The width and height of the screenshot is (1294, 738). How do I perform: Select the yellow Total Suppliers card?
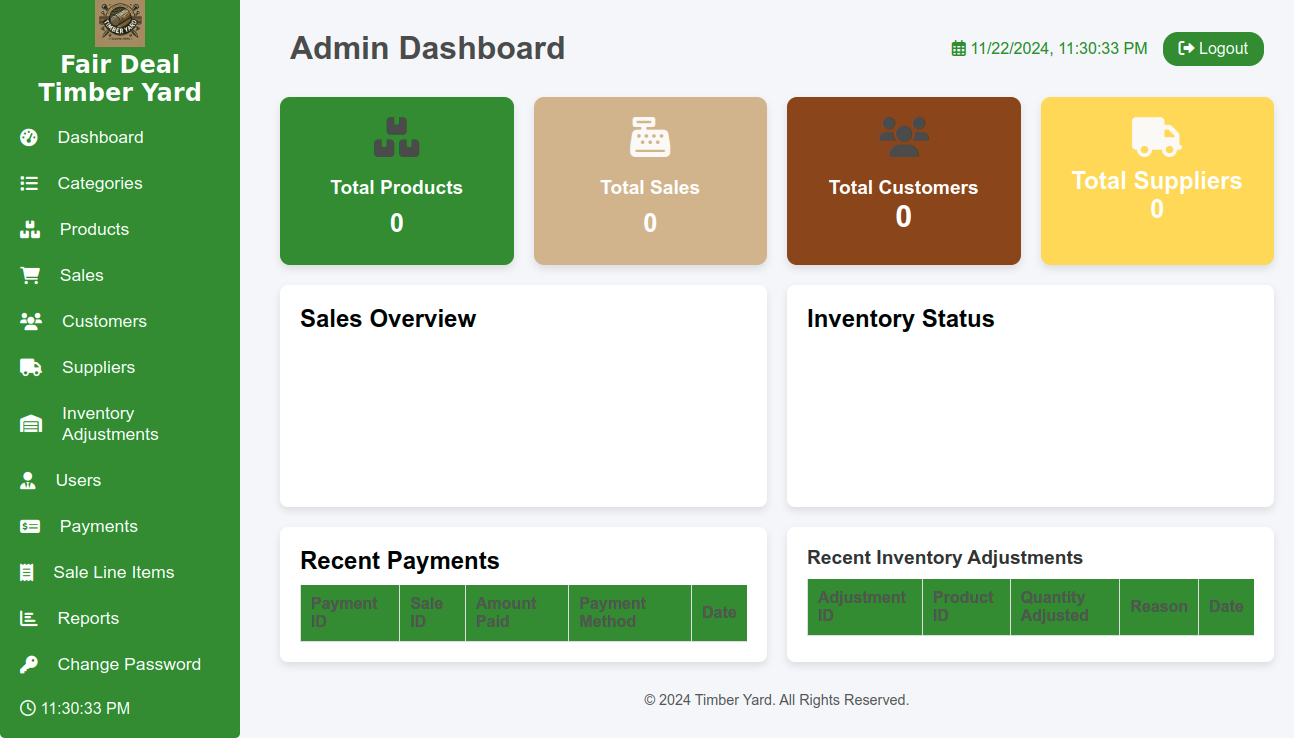click(1157, 181)
